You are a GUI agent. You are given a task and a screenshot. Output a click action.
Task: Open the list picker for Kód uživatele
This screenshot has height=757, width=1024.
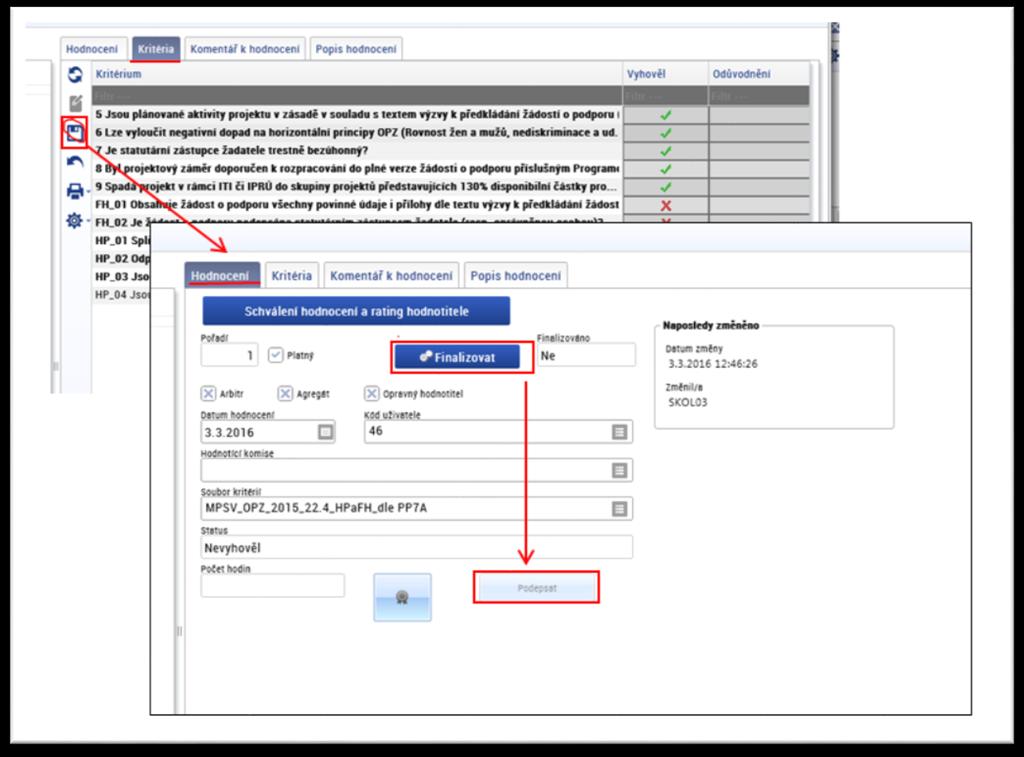point(619,432)
